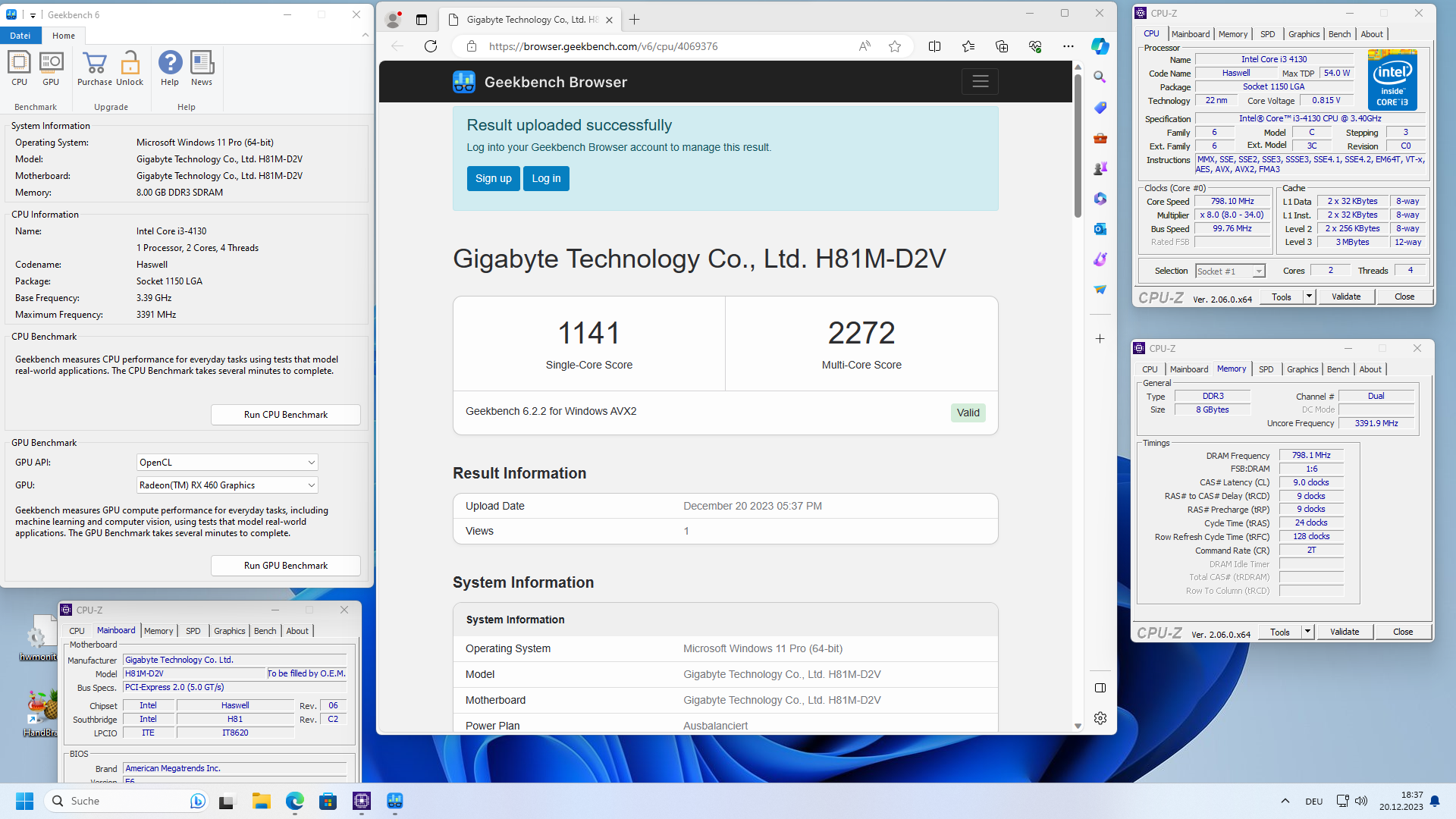Viewport: 1456px width, 819px height.
Task: Click the Tools button in top CPU-Z
Action: 1282,297
